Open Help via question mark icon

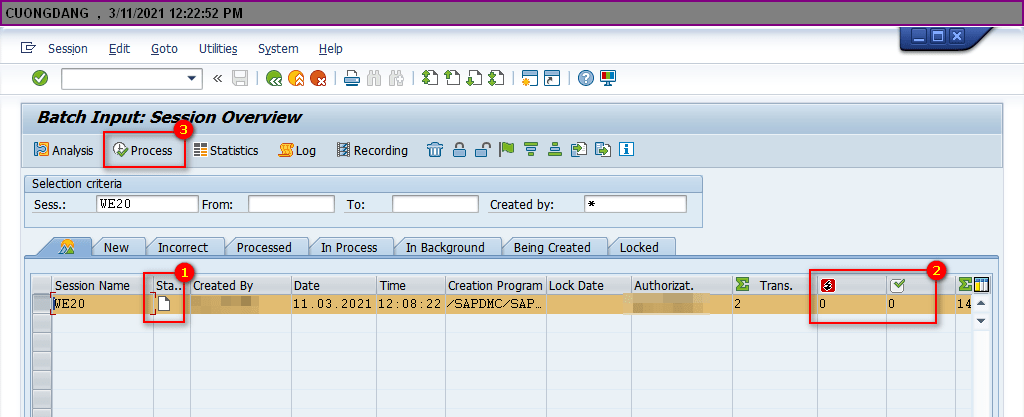[586, 78]
